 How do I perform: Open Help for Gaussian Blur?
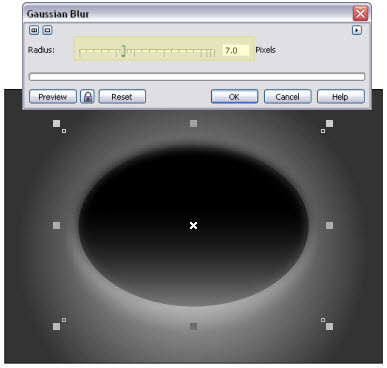(x=341, y=97)
